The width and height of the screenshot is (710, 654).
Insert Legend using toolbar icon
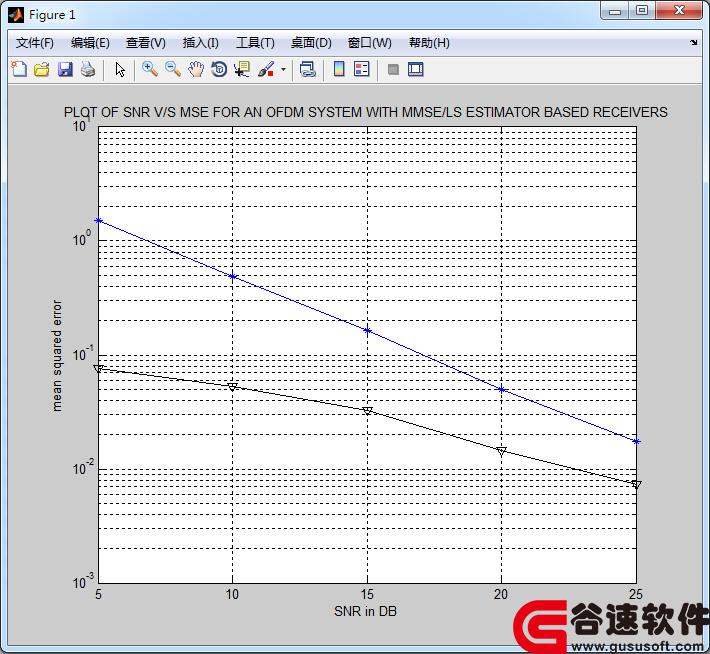point(362,69)
